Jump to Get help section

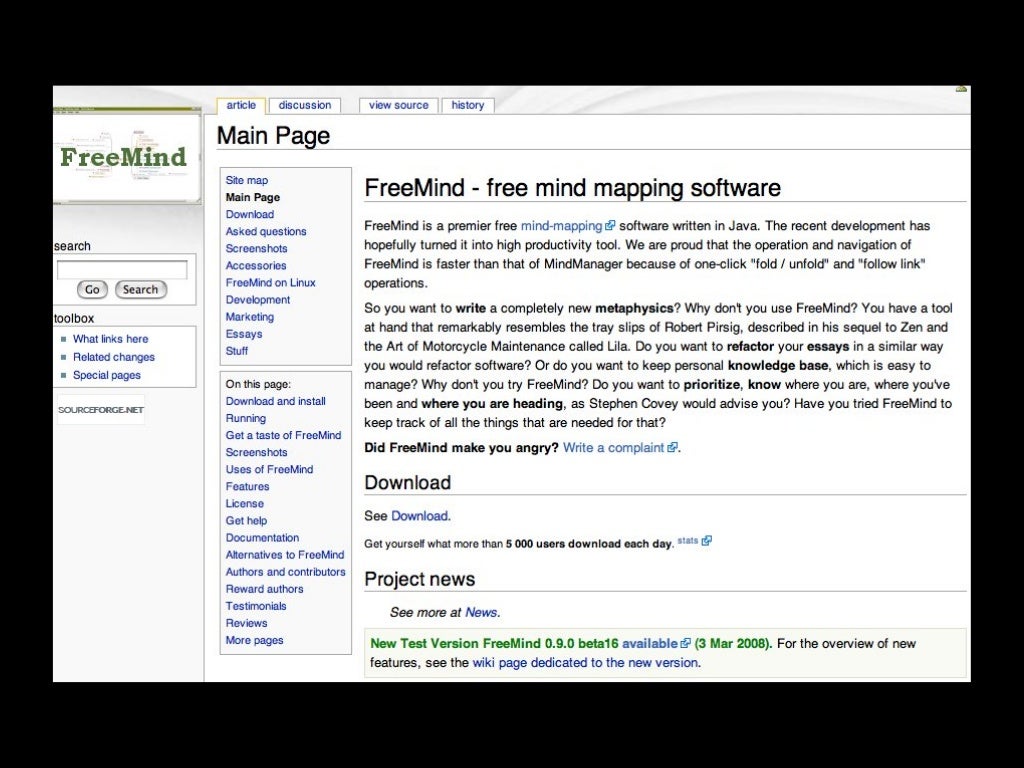click(246, 520)
